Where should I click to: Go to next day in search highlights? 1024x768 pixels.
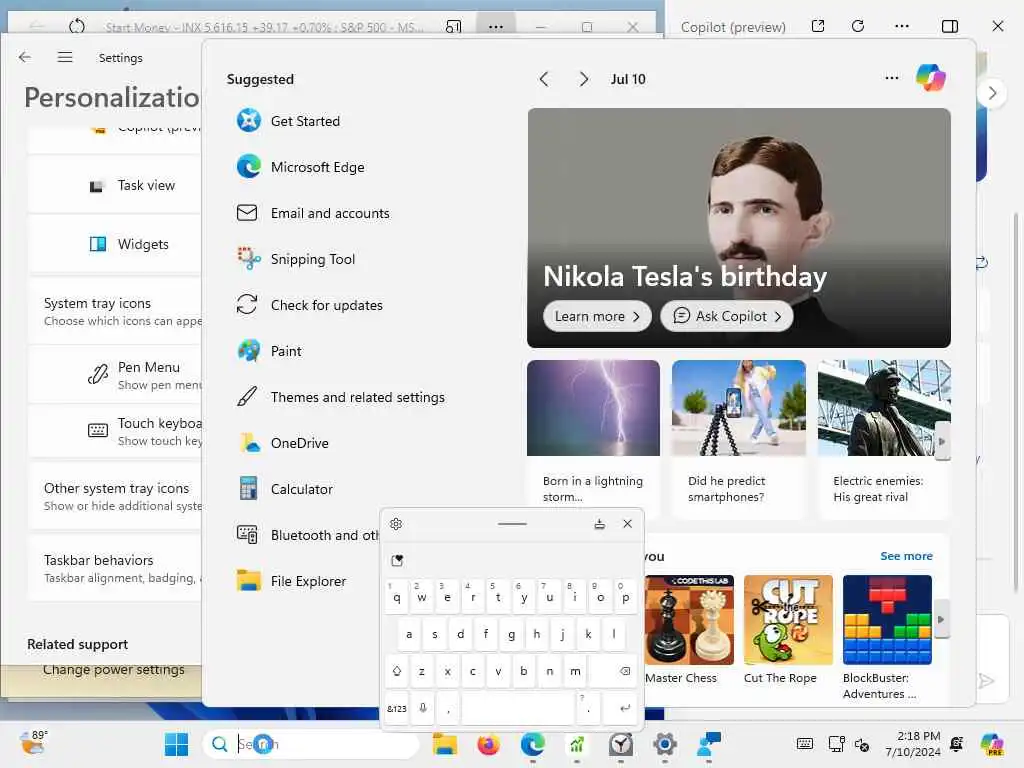(584, 79)
